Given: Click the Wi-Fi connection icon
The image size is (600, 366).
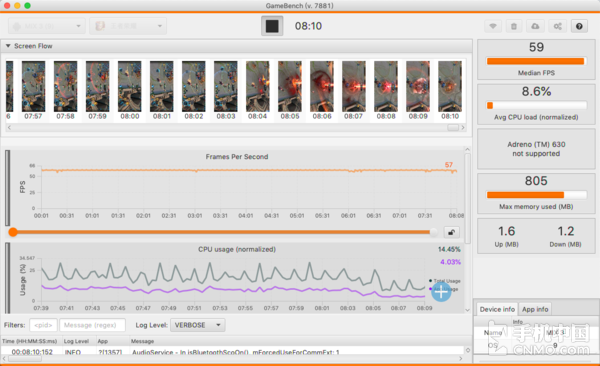Looking at the screenshot, I should tap(493, 26).
